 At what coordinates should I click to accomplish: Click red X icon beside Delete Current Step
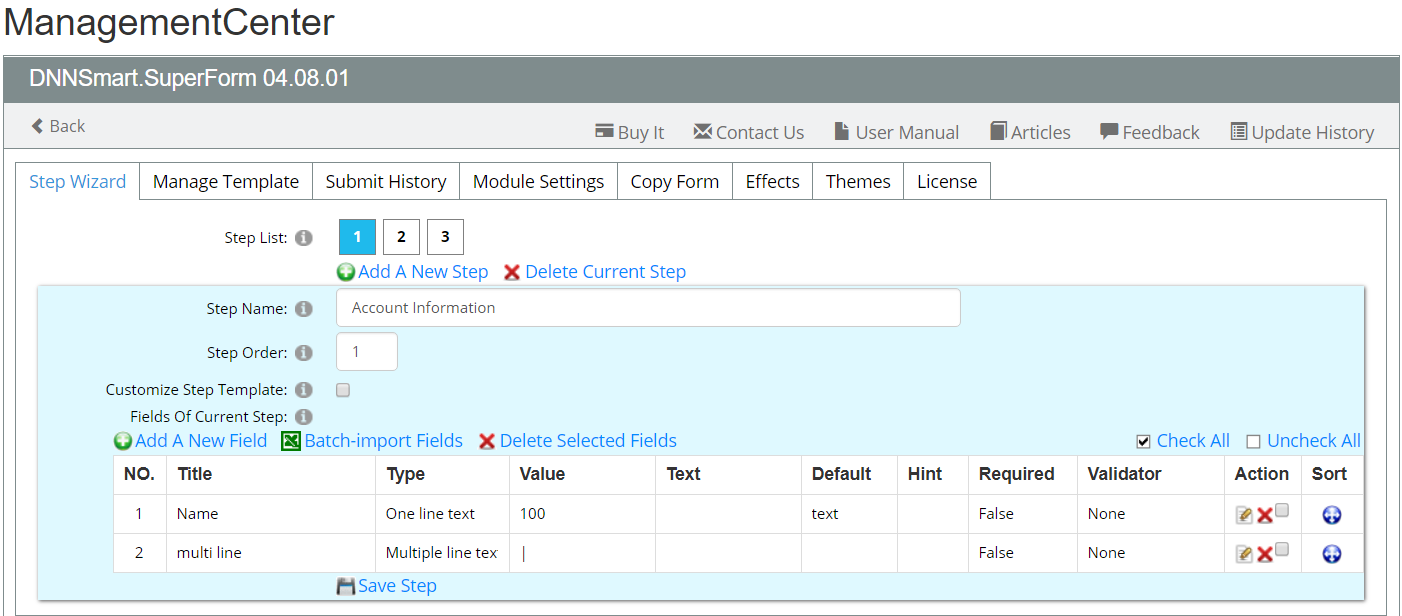click(512, 272)
